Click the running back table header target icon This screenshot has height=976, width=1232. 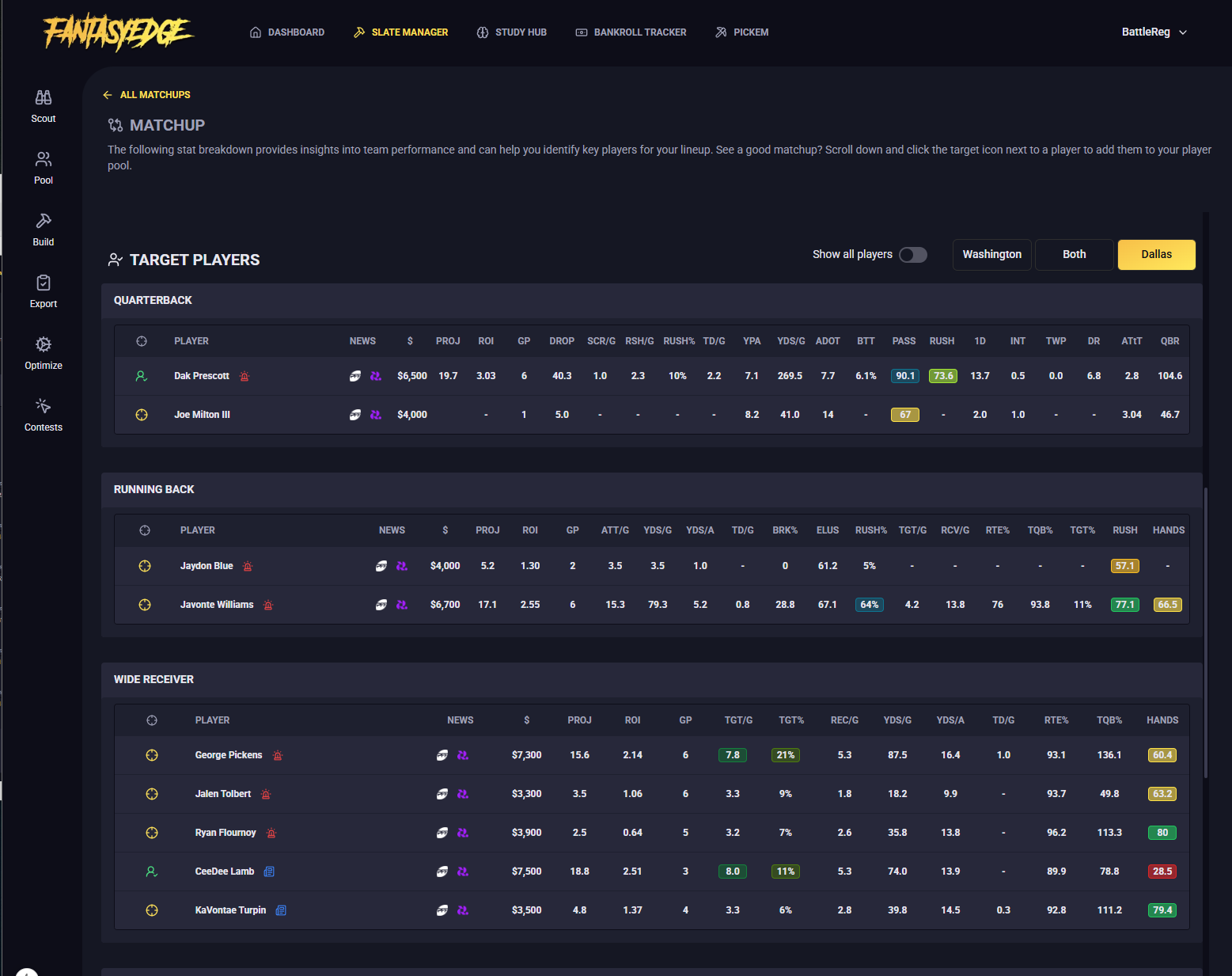(145, 530)
